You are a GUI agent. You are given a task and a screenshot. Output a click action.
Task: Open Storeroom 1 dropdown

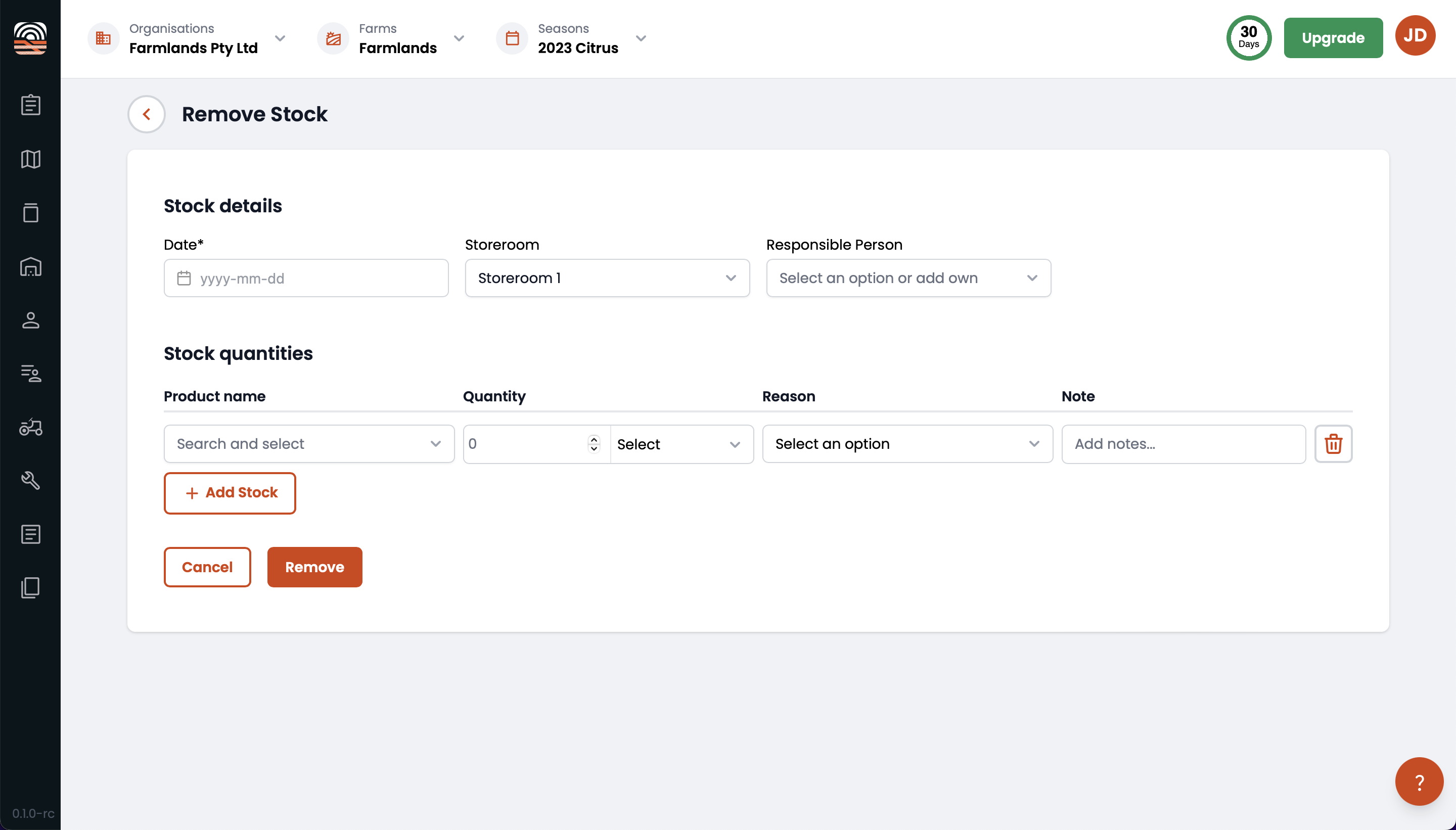click(607, 278)
